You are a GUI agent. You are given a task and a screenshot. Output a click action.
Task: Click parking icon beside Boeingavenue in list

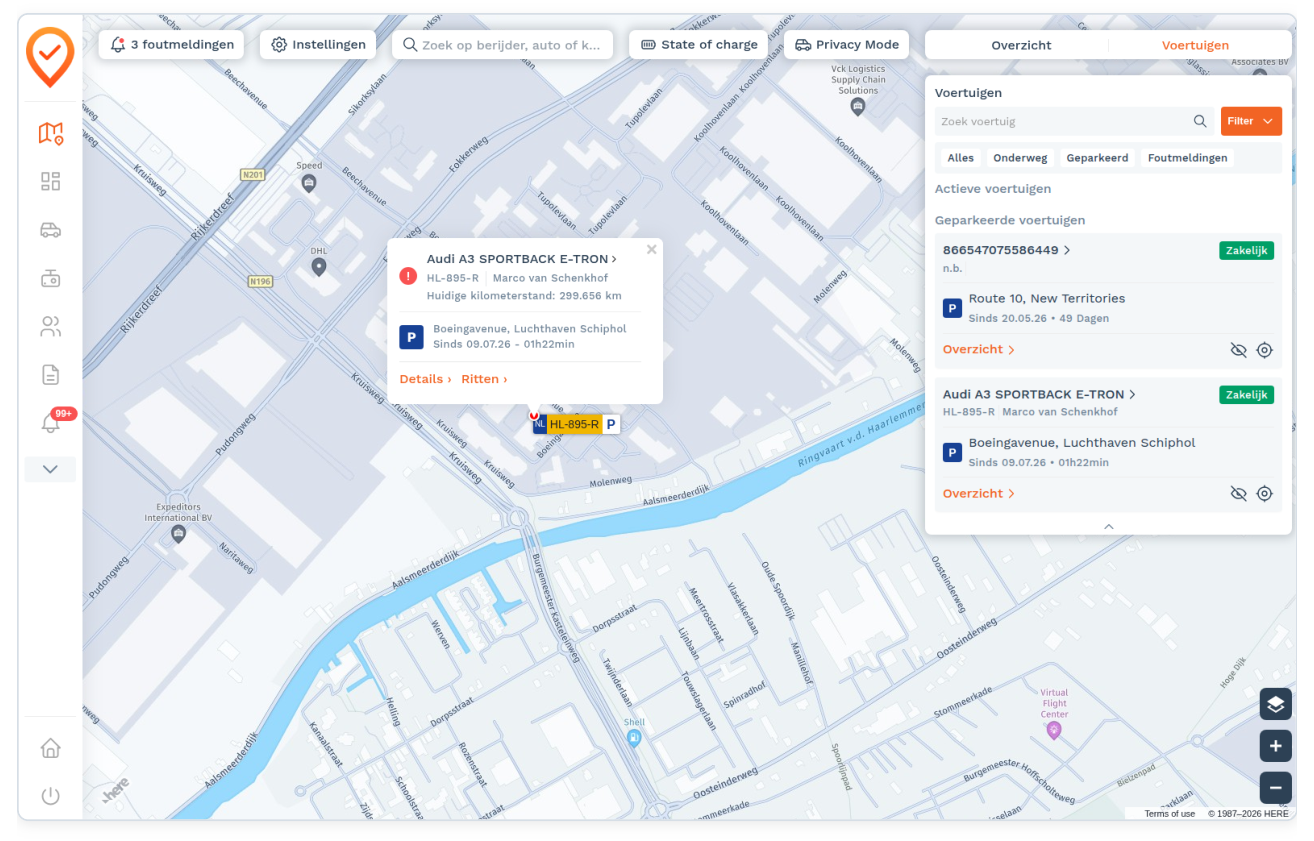(x=952, y=452)
